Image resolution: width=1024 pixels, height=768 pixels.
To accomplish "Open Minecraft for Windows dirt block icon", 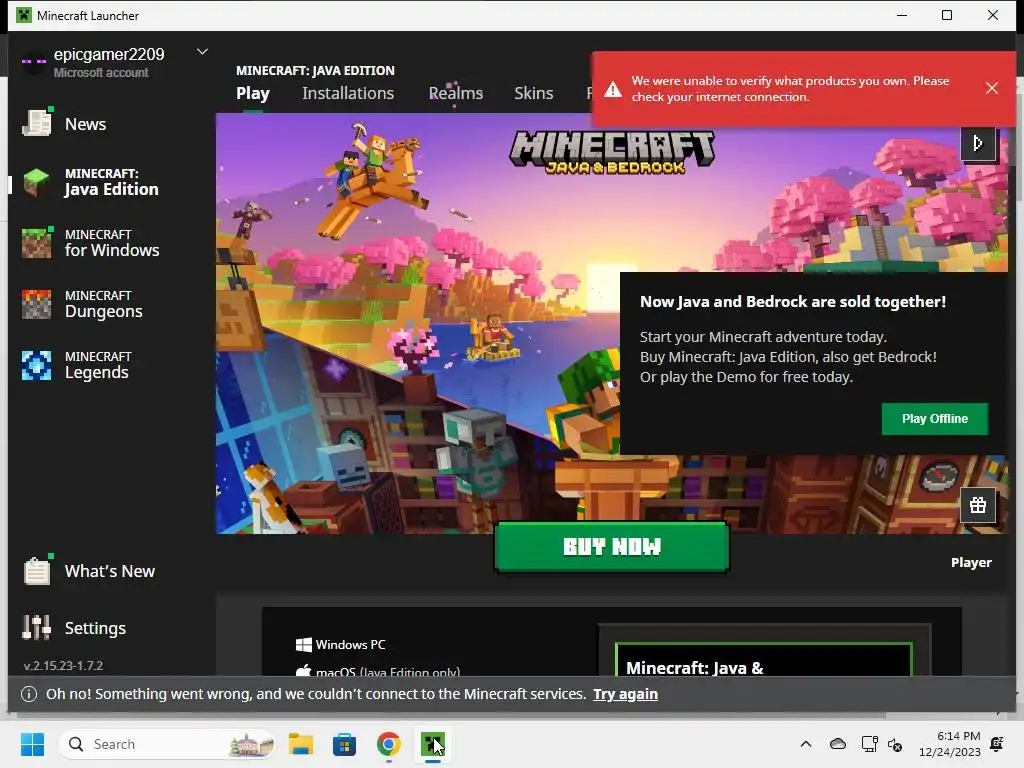I will [x=36, y=243].
